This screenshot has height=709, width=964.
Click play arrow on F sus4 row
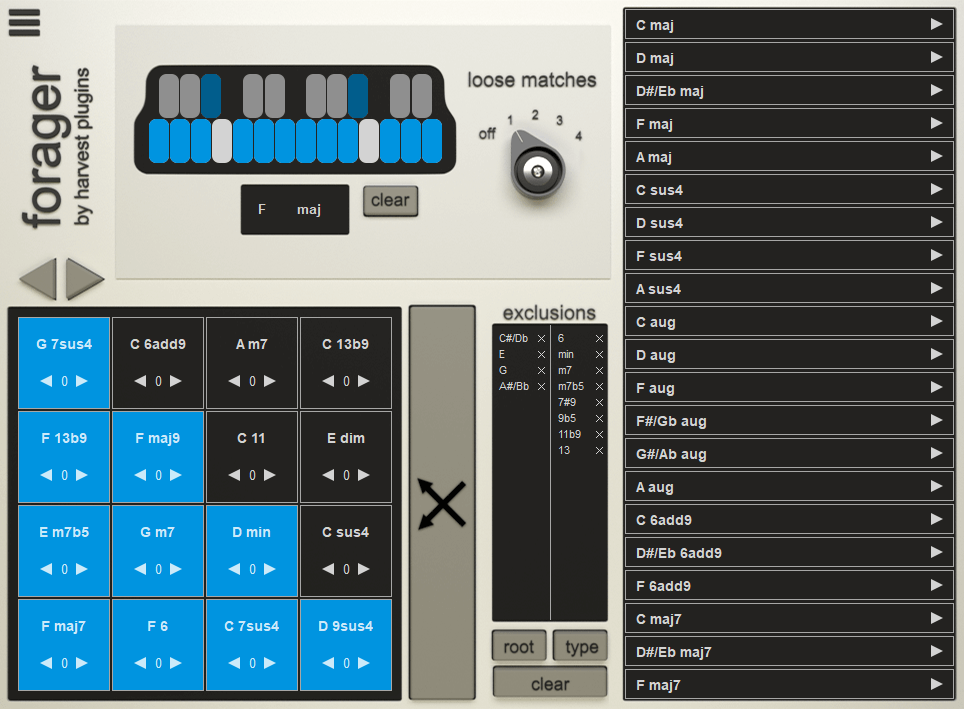coord(936,255)
